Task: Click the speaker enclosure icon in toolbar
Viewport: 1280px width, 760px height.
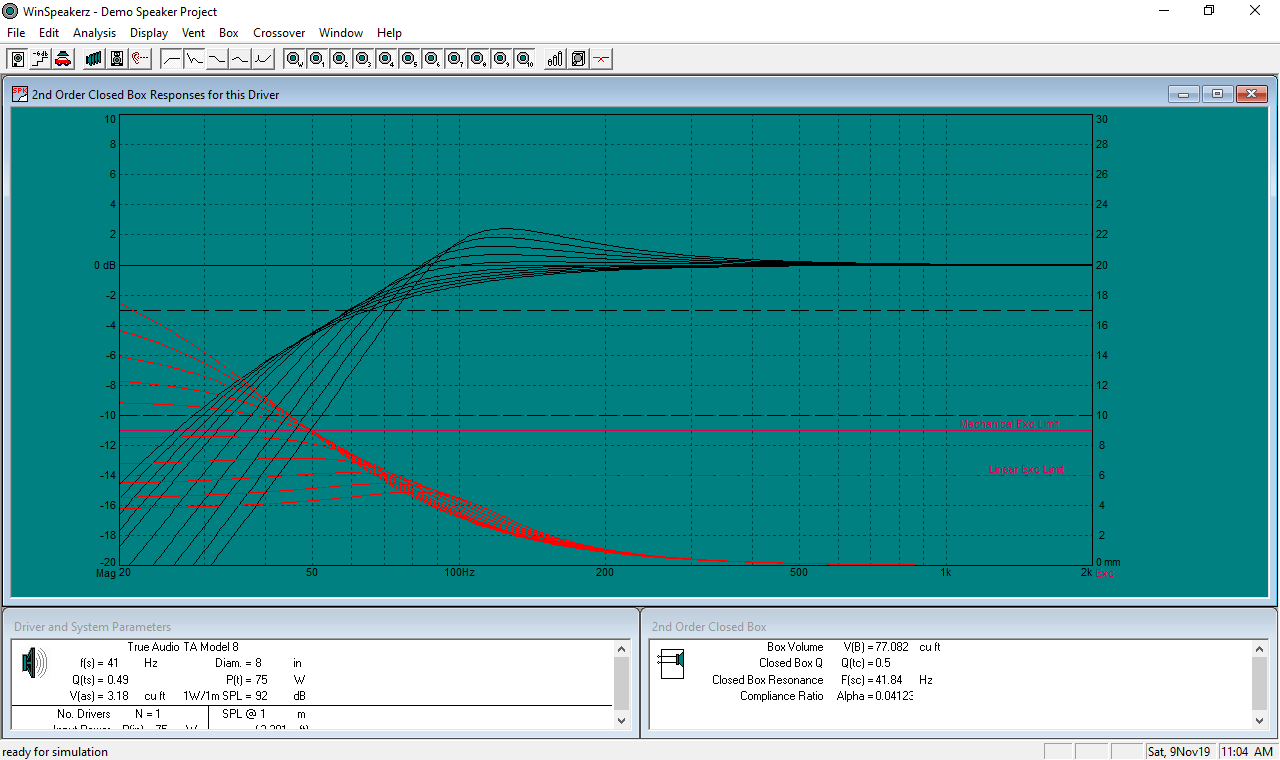Action: point(18,59)
